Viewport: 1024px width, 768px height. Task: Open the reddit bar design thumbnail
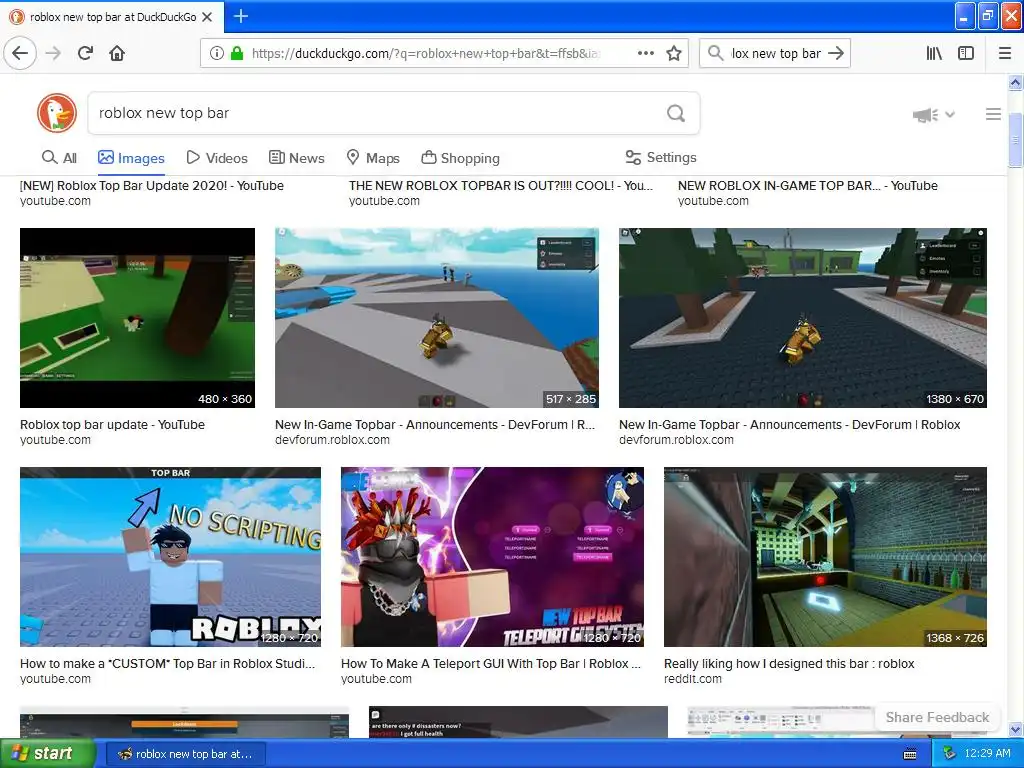[x=825, y=557]
